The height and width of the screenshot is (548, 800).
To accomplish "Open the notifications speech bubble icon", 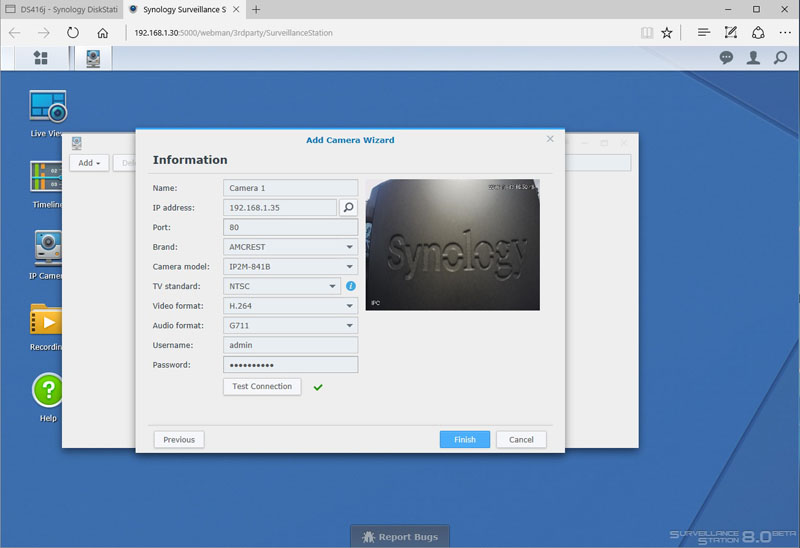I will 726,58.
